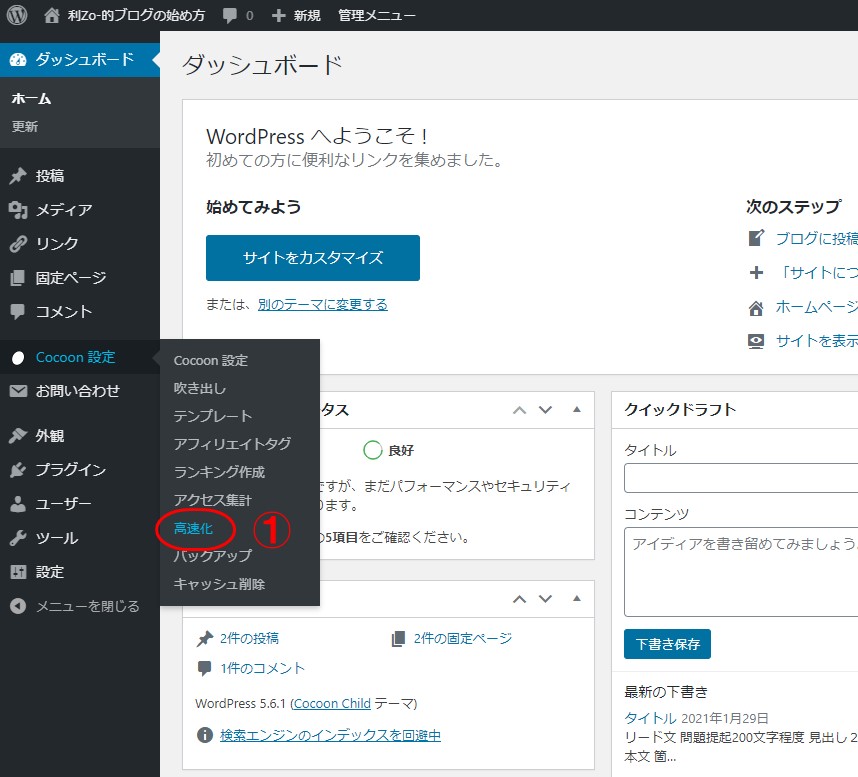The width and height of the screenshot is (858, 777).
Task: Click the plug icon beside プラグイン
Action: (x=18, y=470)
